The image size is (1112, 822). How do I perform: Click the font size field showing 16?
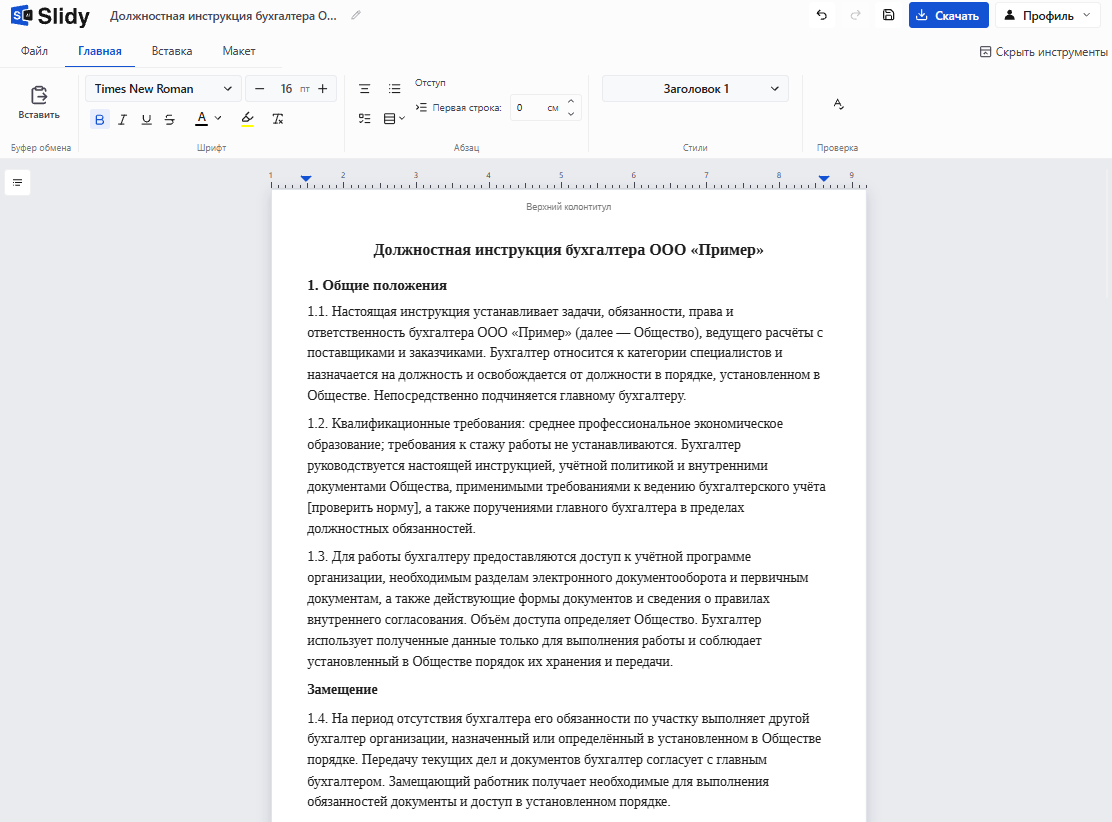click(x=287, y=89)
